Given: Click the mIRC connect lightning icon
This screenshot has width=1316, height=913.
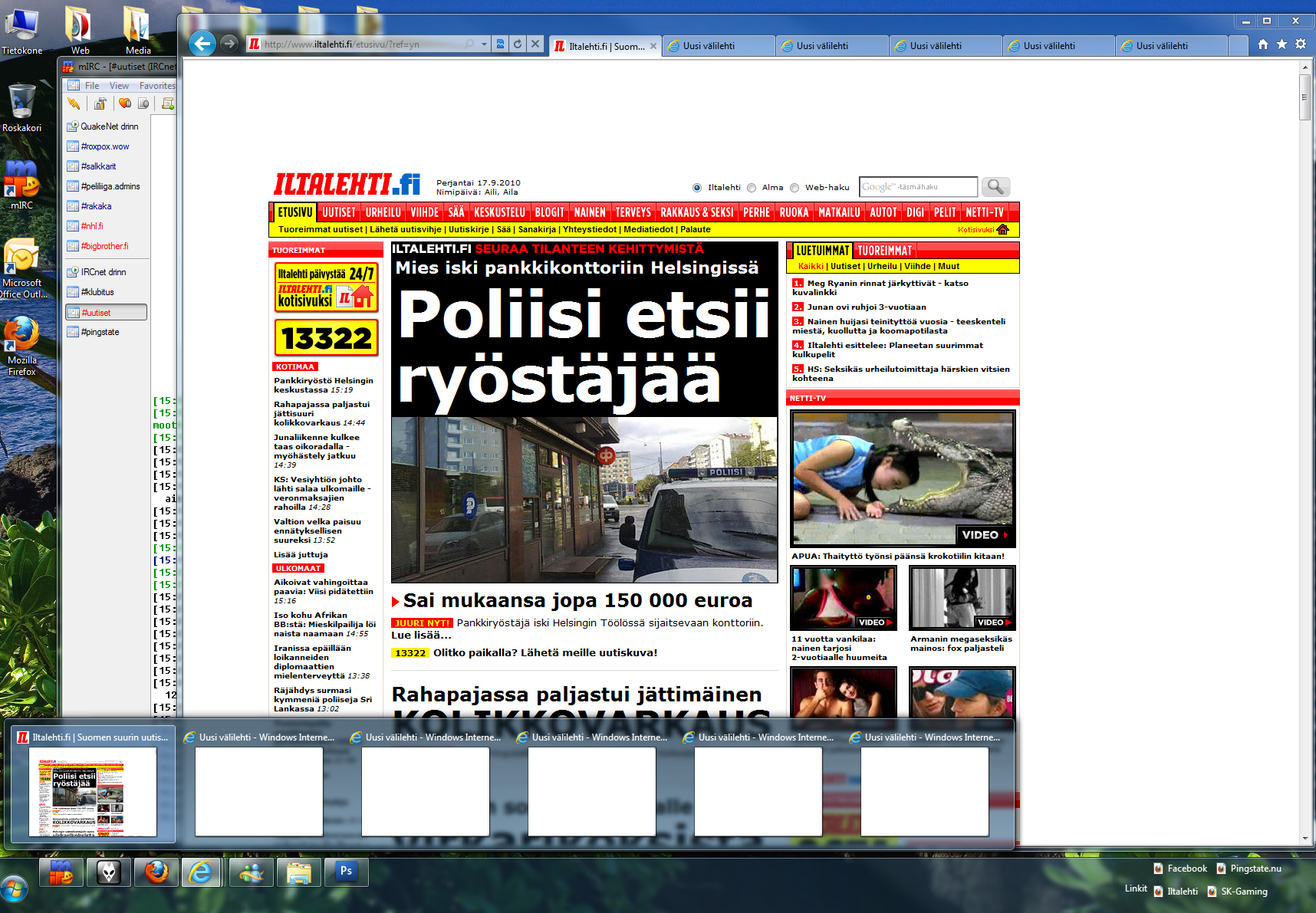Looking at the screenshot, I should coord(74,103).
